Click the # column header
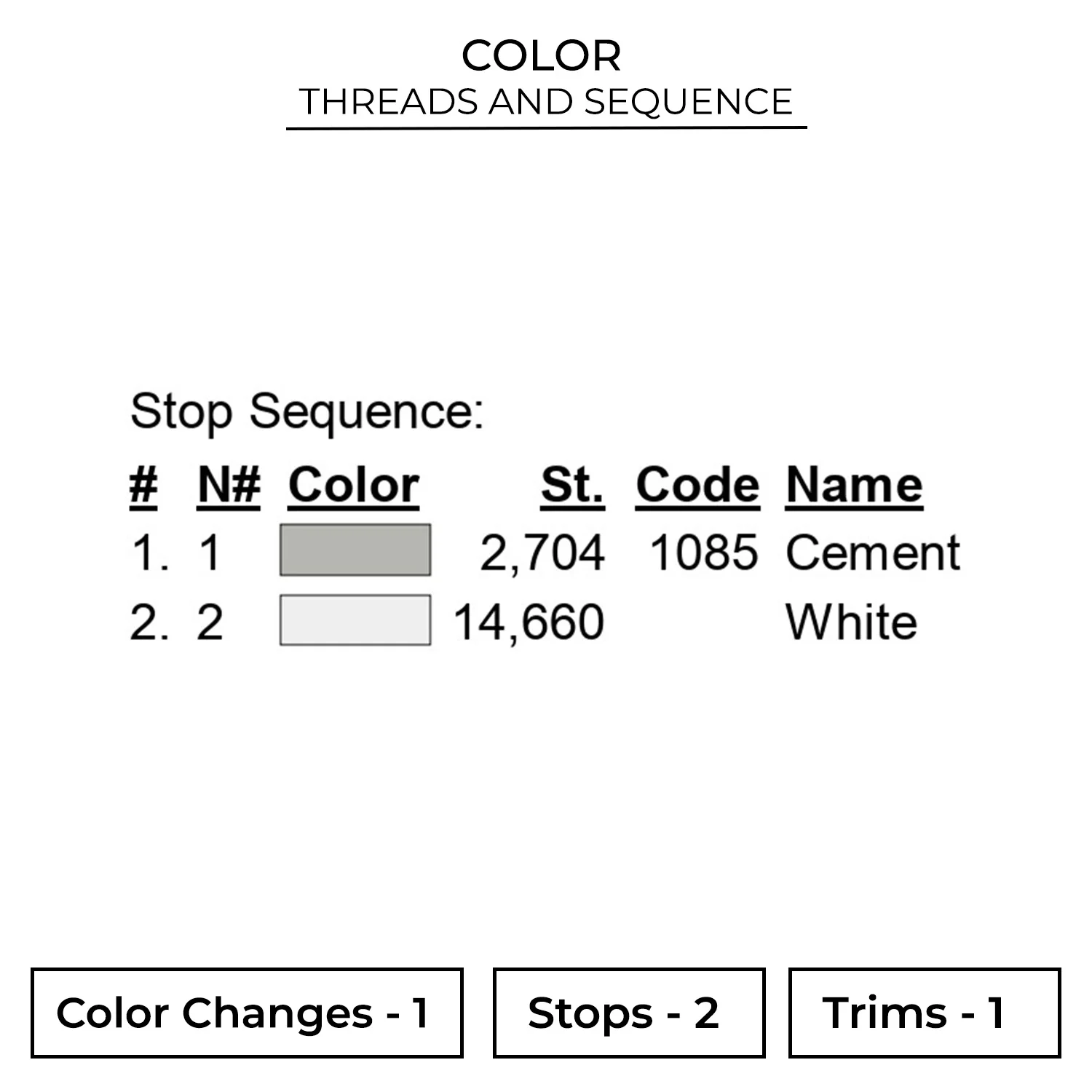Screen dimensions: 1092x1092 click(x=143, y=485)
